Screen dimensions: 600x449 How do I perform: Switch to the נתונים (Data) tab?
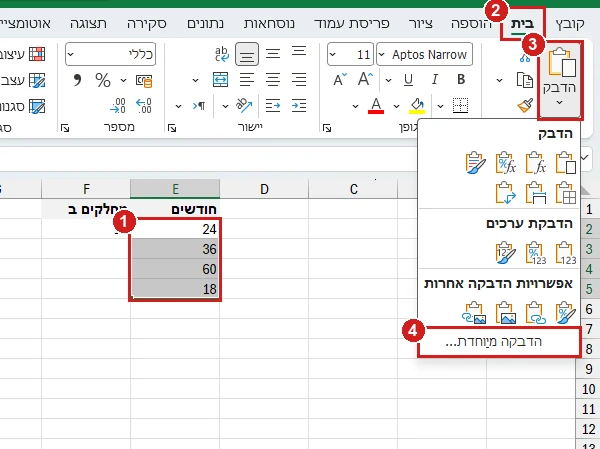205,24
